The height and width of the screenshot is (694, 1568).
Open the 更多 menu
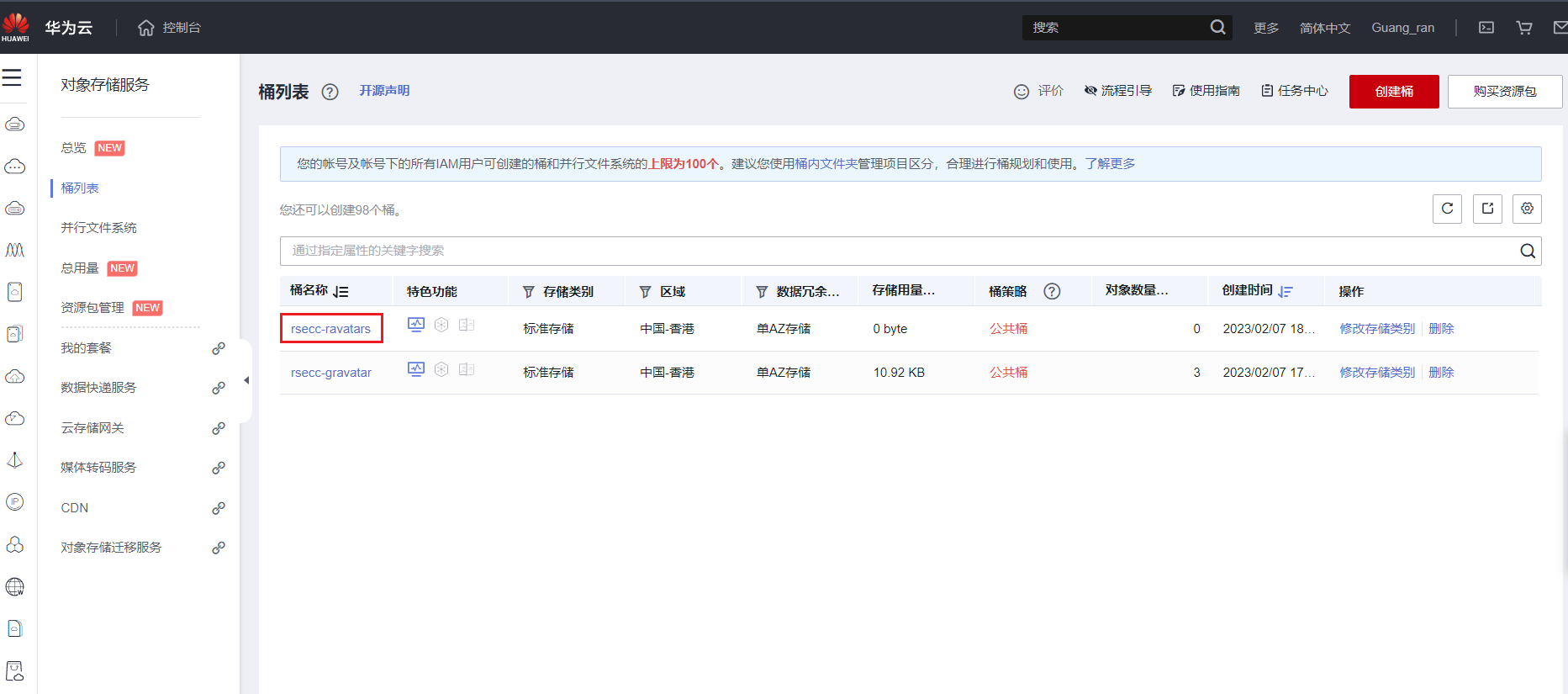click(x=1266, y=28)
